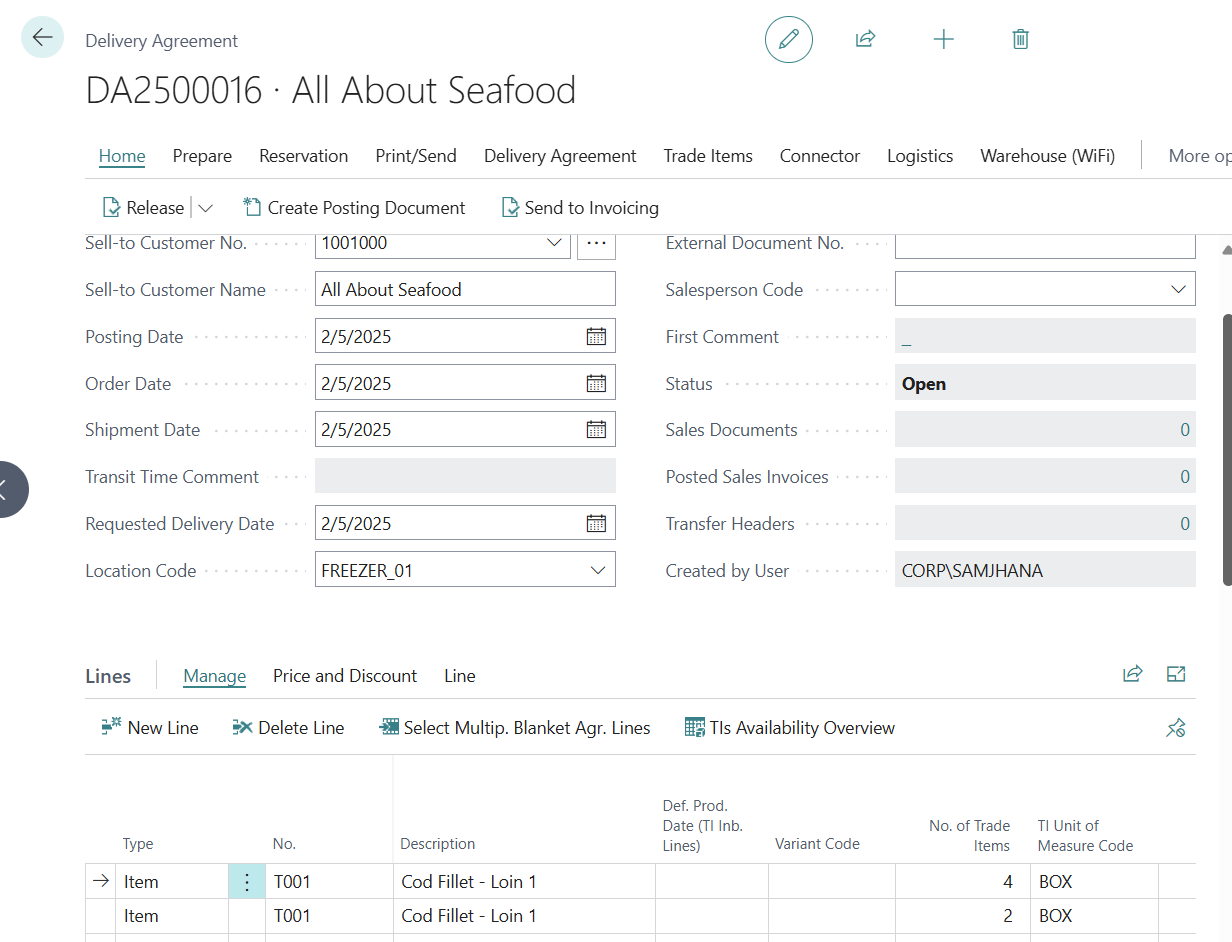Click the pin icon in Lines toolbar

pyautogui.click(x=1176, y=728)
